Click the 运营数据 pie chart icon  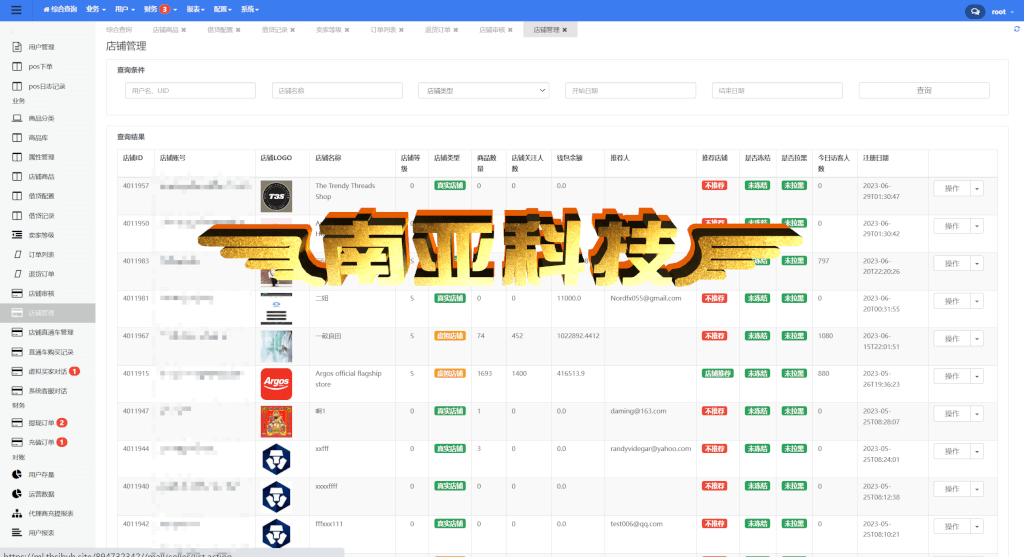pyautogui.click(x=17, y=494)
